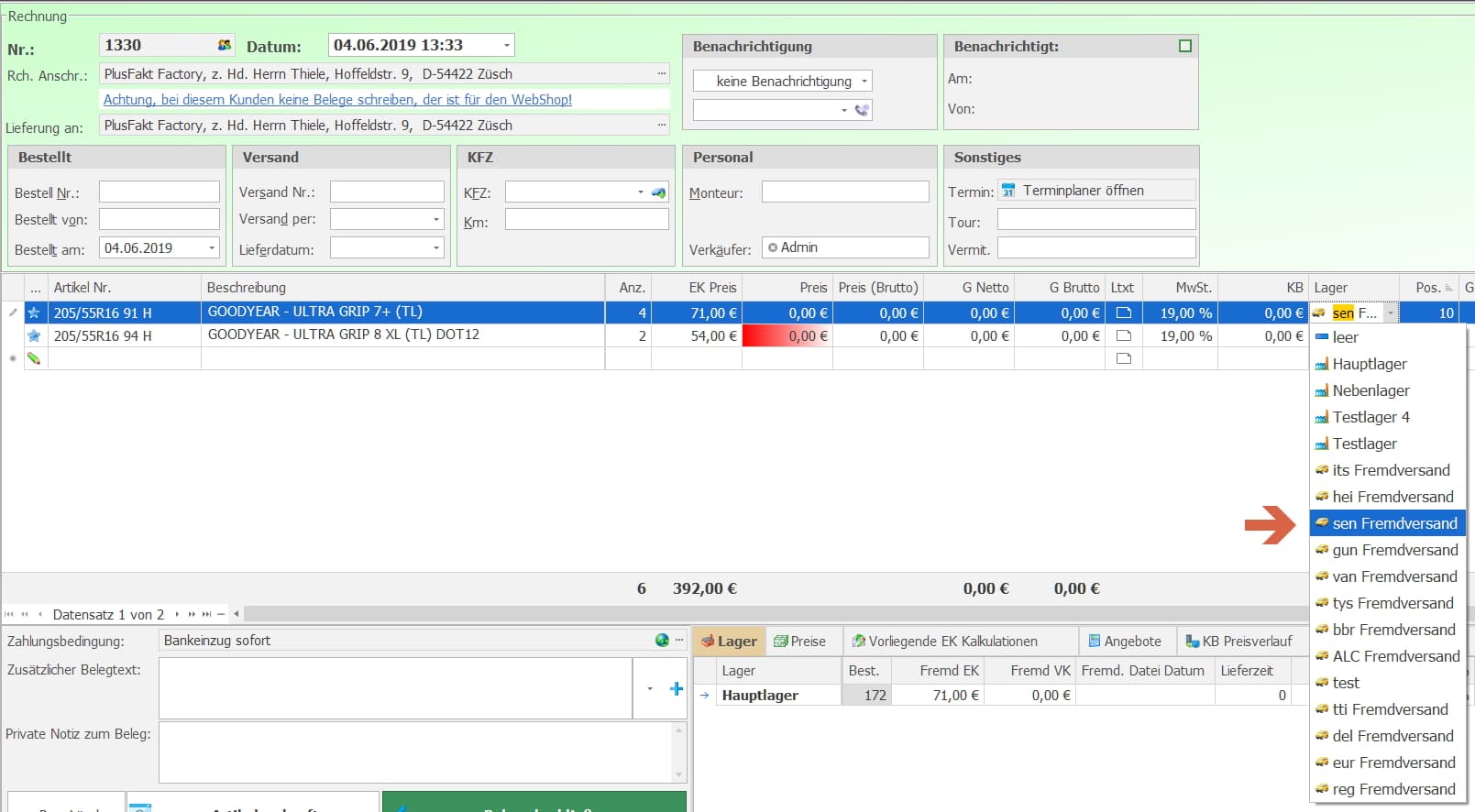Open ellipsis button of Rch. Anschr. address

tap(662, 74)
